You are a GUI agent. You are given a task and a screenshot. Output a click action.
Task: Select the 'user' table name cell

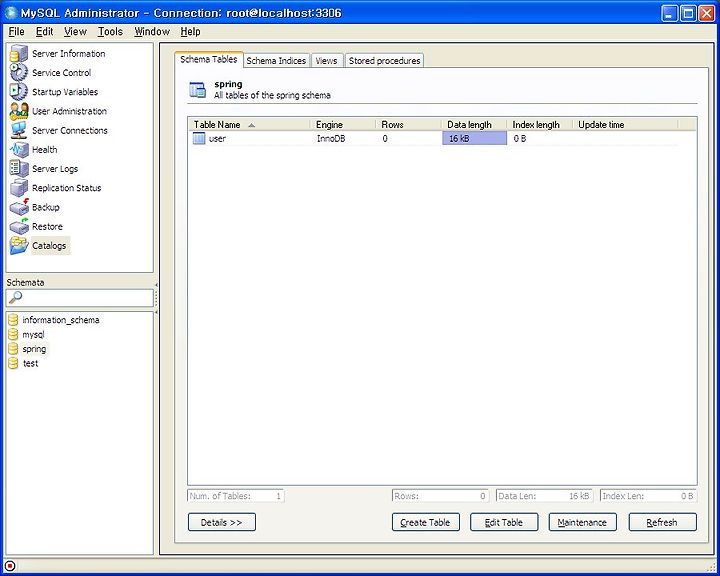(217, 138)
